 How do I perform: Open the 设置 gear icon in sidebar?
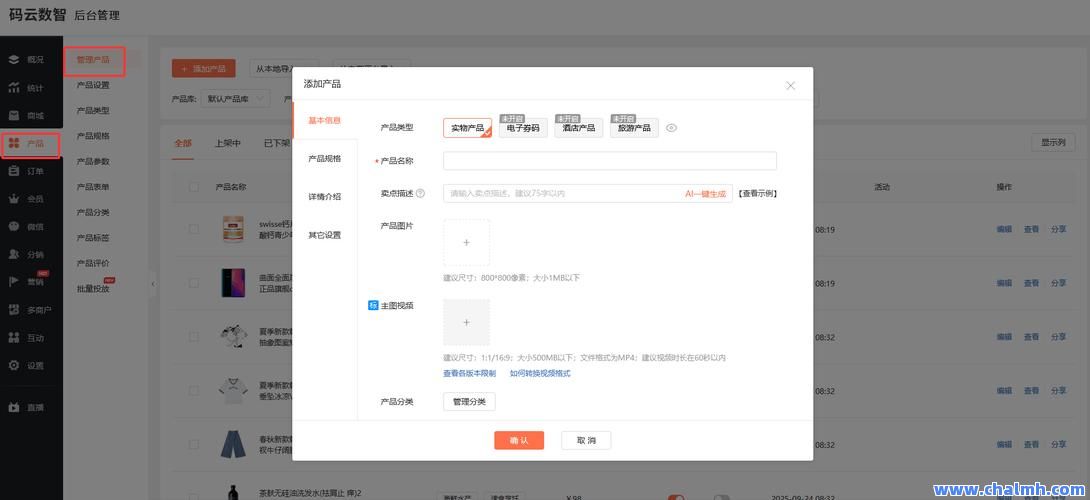pos(14,366)
